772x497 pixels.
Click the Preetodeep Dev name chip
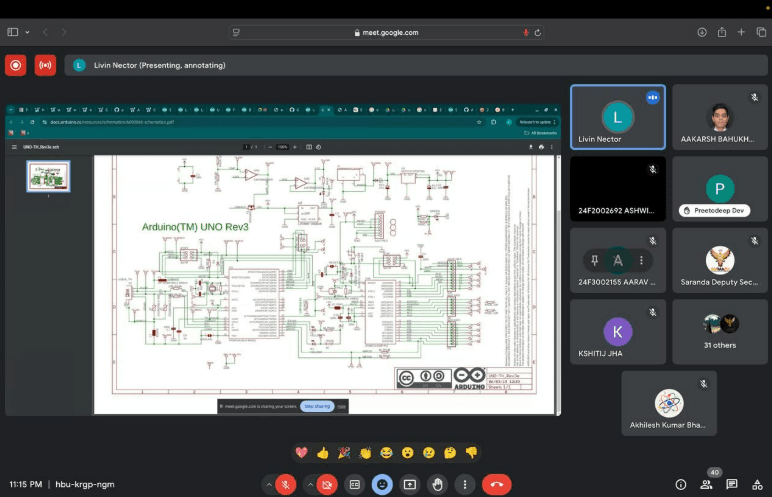click(x=714, y=210)
